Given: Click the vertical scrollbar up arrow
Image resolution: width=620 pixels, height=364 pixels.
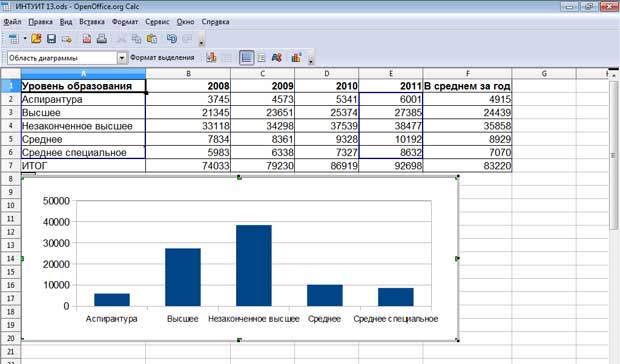Looking at the screenshot, I should click(613, 75).
